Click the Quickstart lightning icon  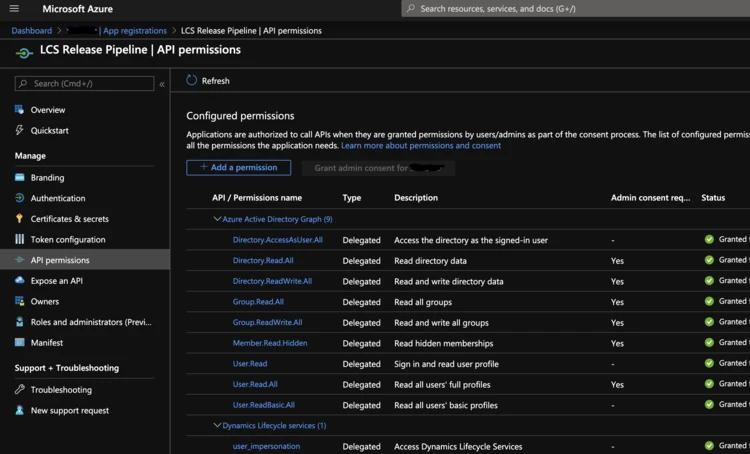point(20,130)
